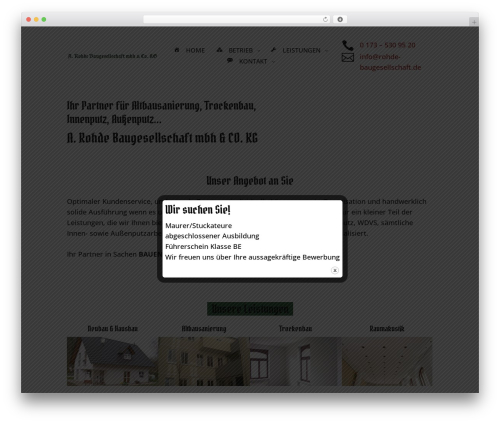Click the 'Wir suchen Sie!' popup heading
Viewport: 500px width, 423px height.
pos(198,210)
